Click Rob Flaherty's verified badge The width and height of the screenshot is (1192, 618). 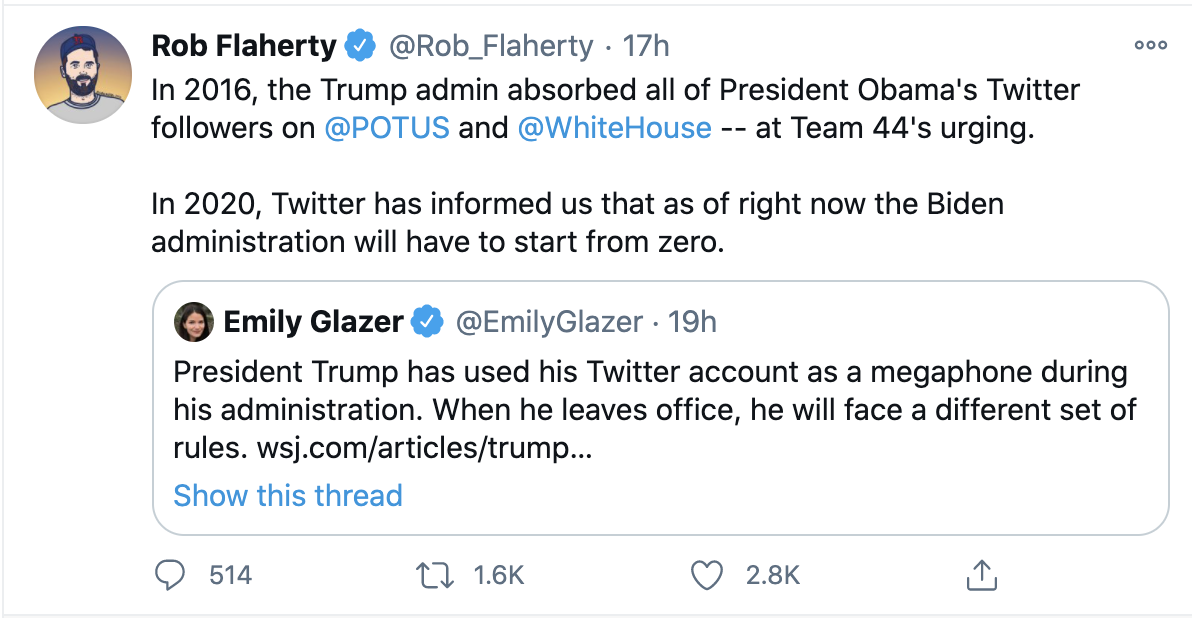click(361, 46)
